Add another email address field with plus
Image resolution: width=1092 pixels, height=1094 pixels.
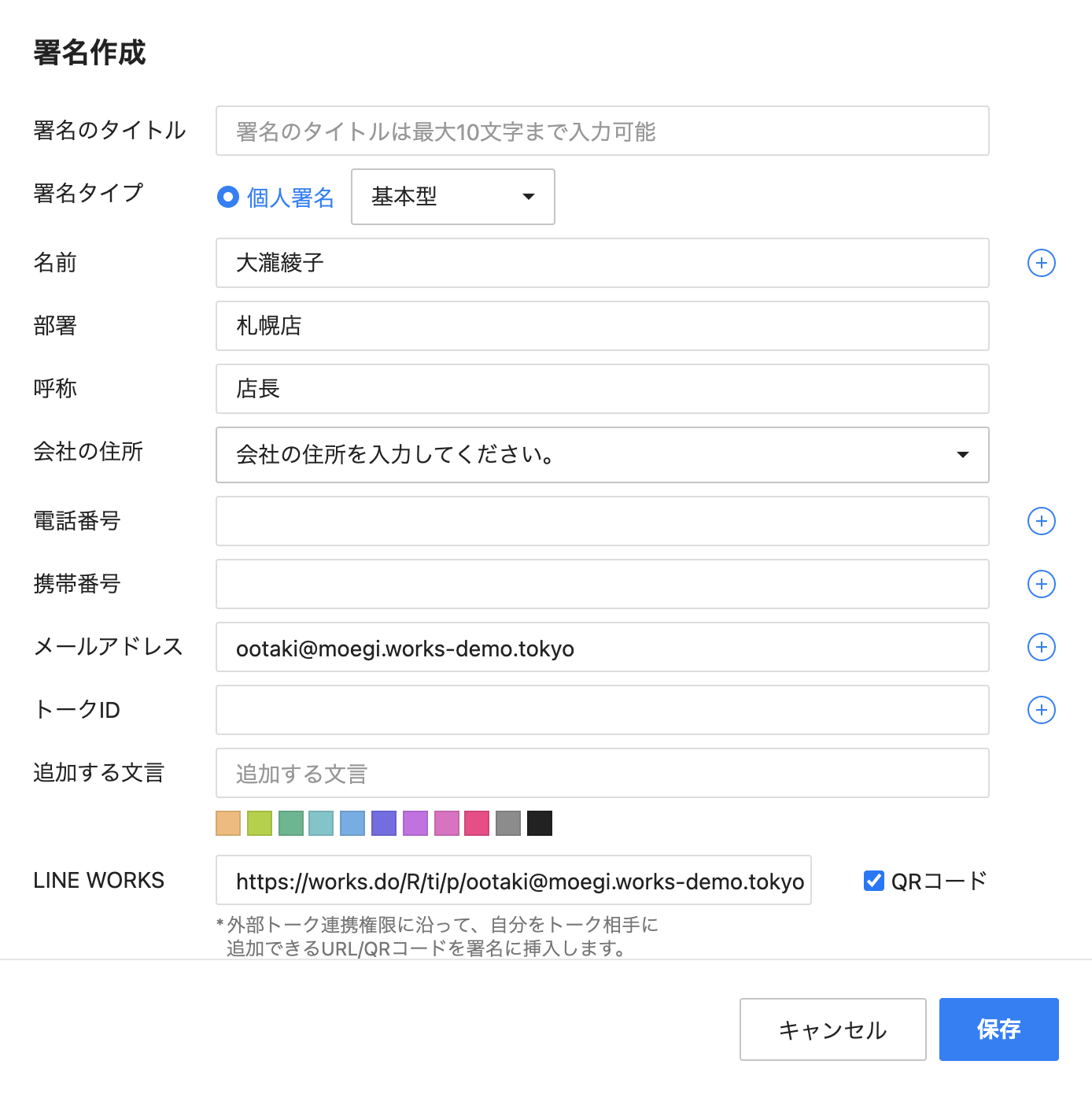(1042, 647)
